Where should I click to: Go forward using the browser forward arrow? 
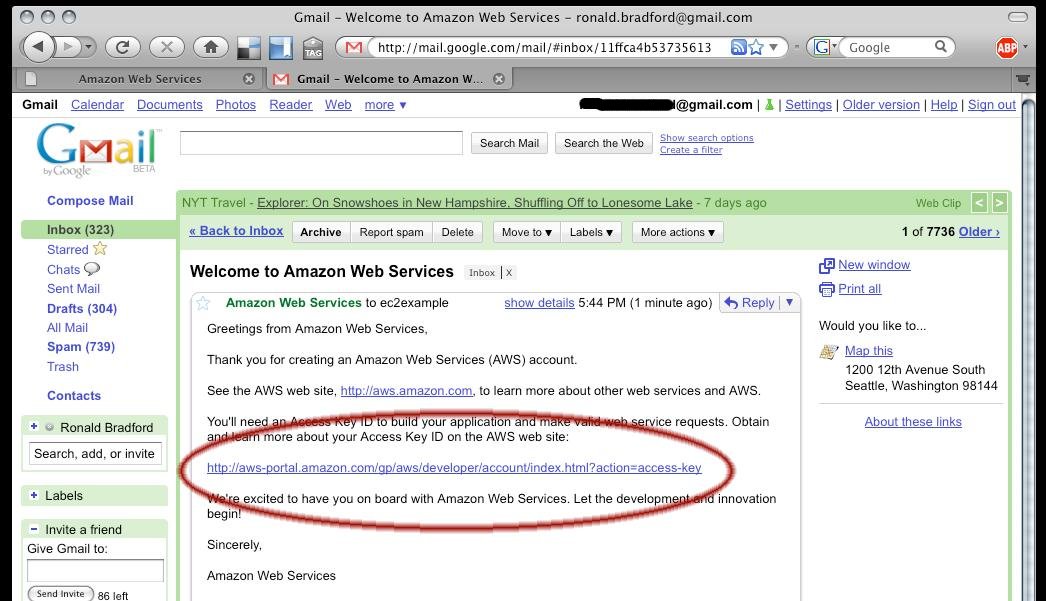67,47
